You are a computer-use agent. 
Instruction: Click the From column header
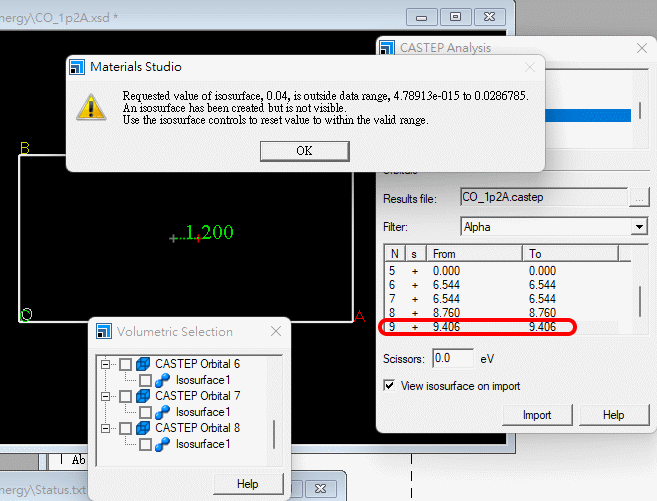(475, 254)
